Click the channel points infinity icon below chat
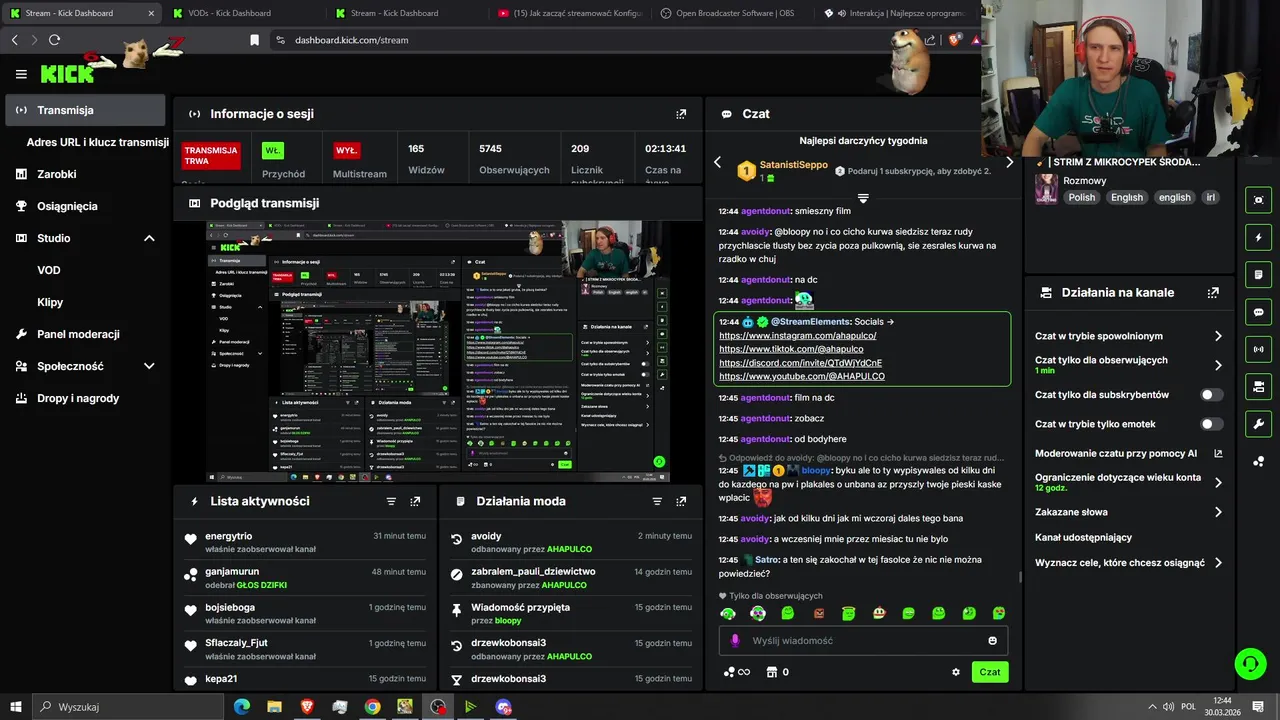This screenshot has width=1280, height=720. 737,672
